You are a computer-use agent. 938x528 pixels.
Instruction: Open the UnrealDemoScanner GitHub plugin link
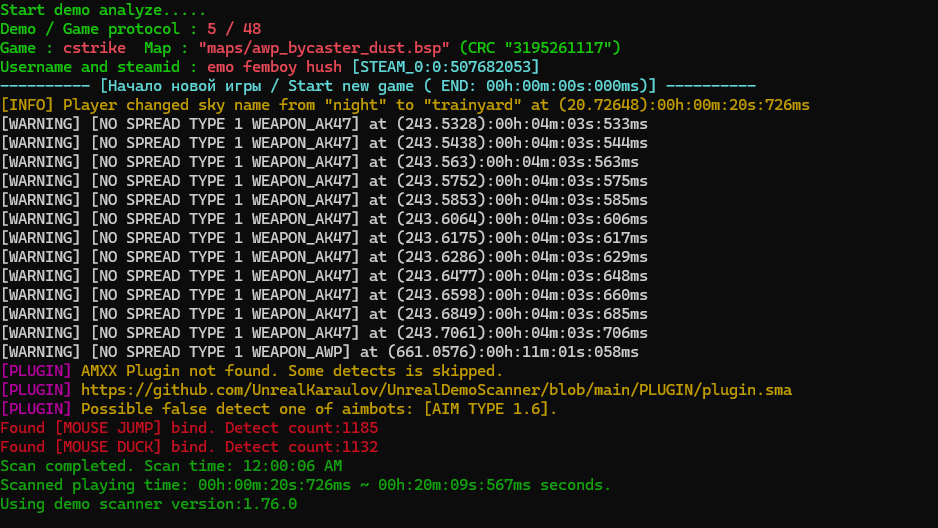coord(436,390)
